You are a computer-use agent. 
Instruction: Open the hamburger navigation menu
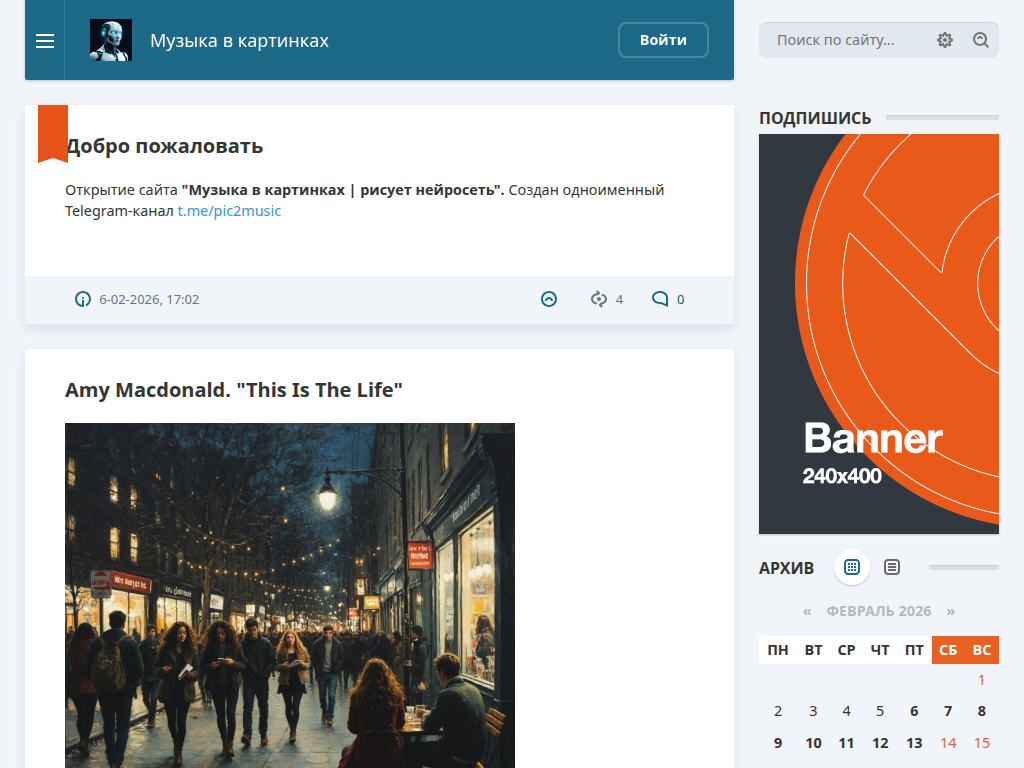point(44,40)
